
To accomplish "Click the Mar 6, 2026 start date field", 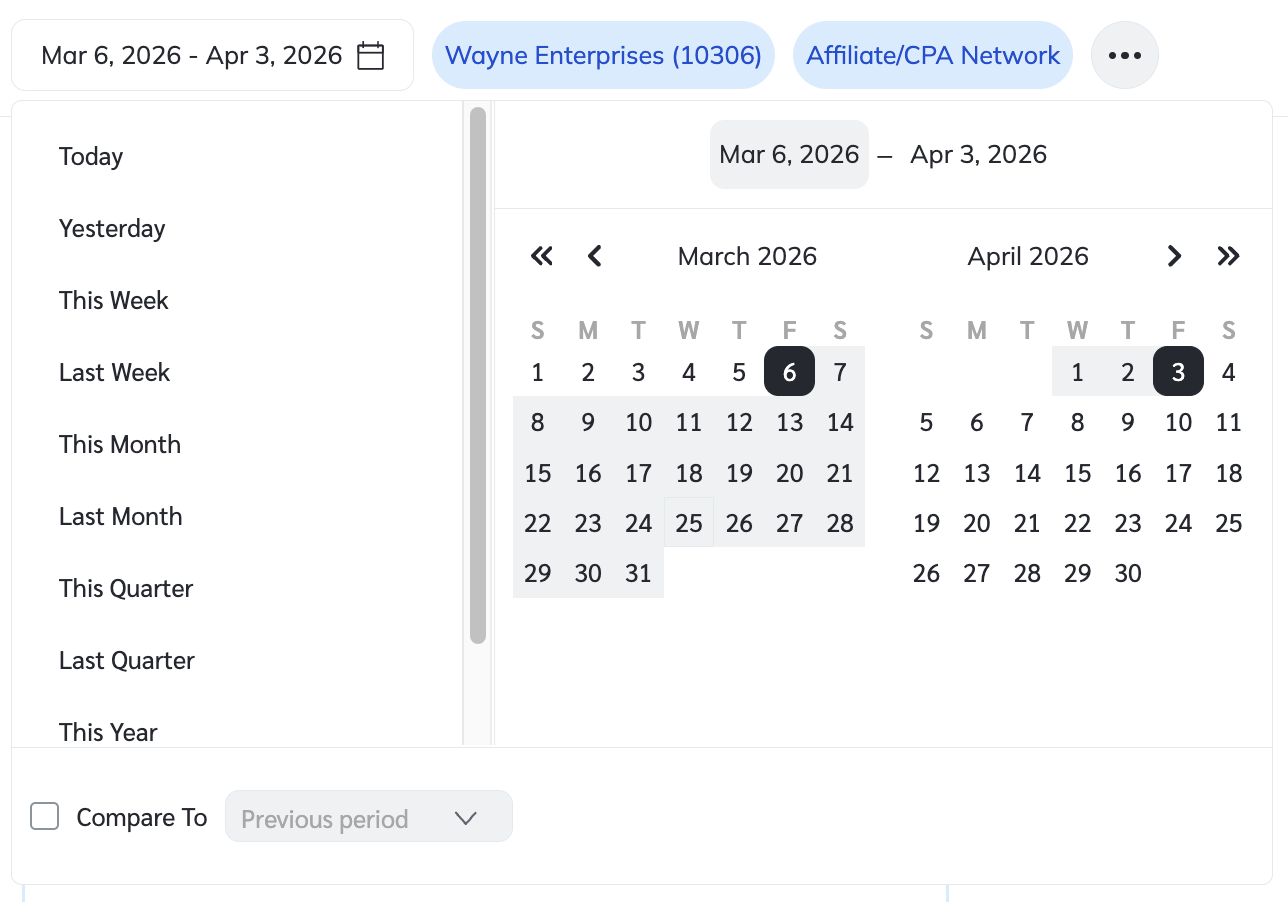I will point(789,155).
